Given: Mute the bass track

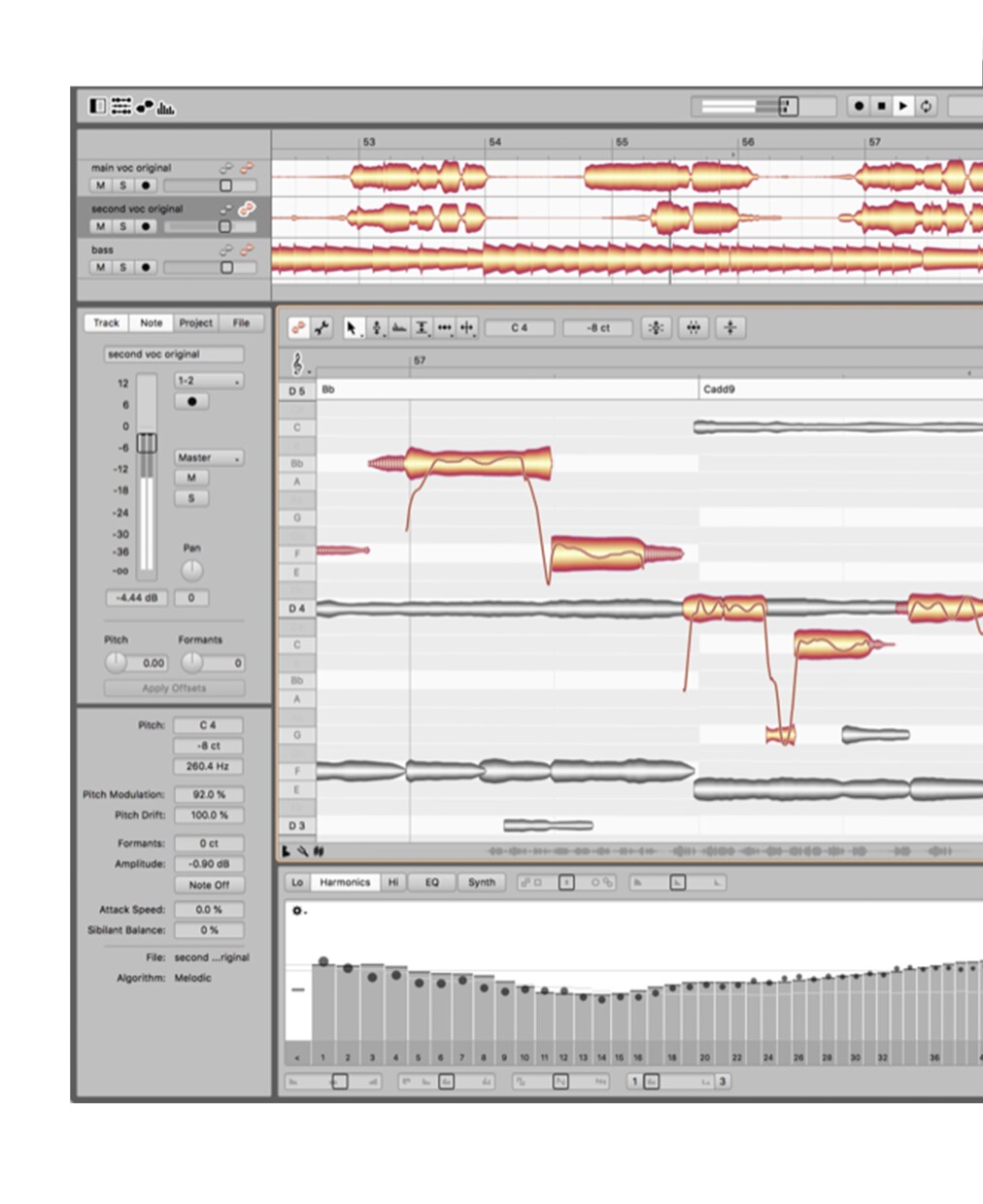Looking at the screenshot, I should pyautogui.click(x=100, y=267).
